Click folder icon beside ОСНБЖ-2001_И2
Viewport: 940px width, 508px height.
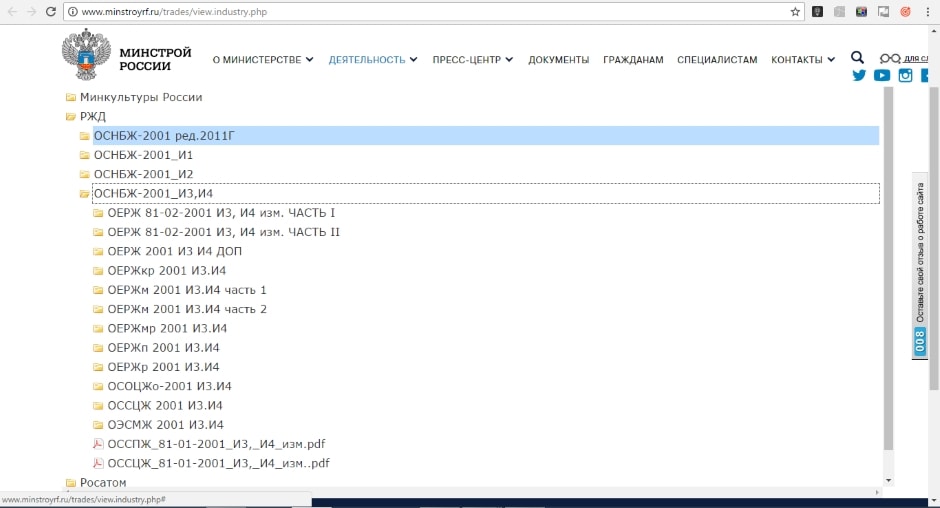(x=85, y=174)
